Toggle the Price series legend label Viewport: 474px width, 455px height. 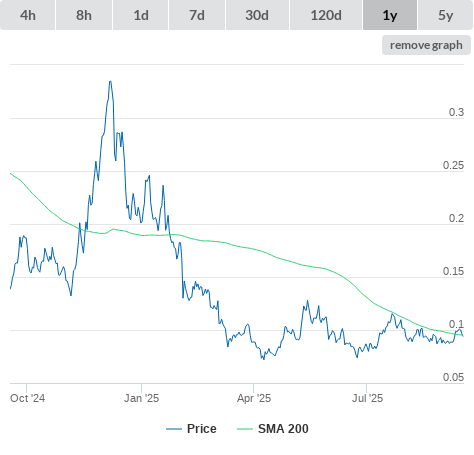202,429
